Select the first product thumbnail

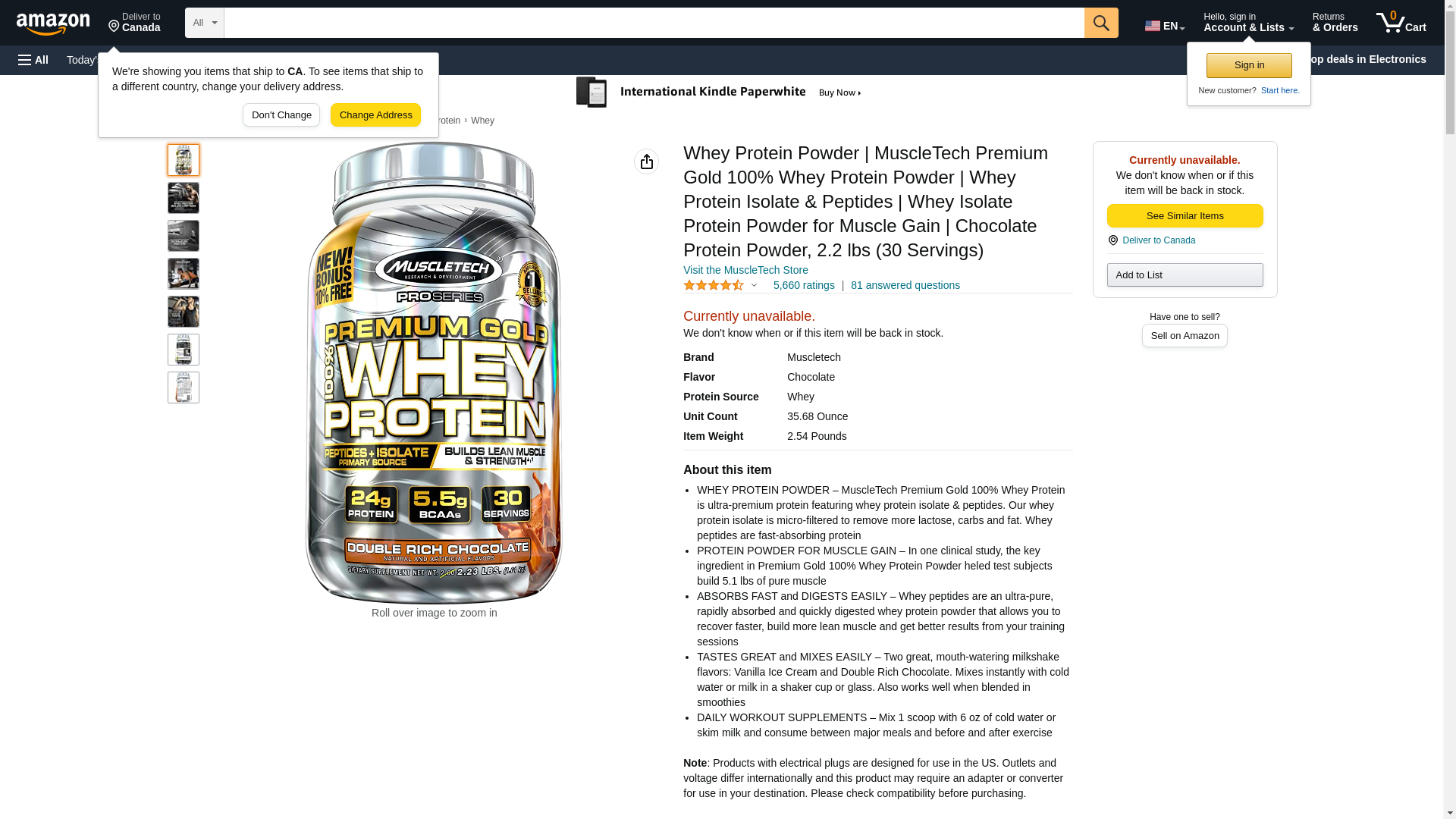click(184, 160)
